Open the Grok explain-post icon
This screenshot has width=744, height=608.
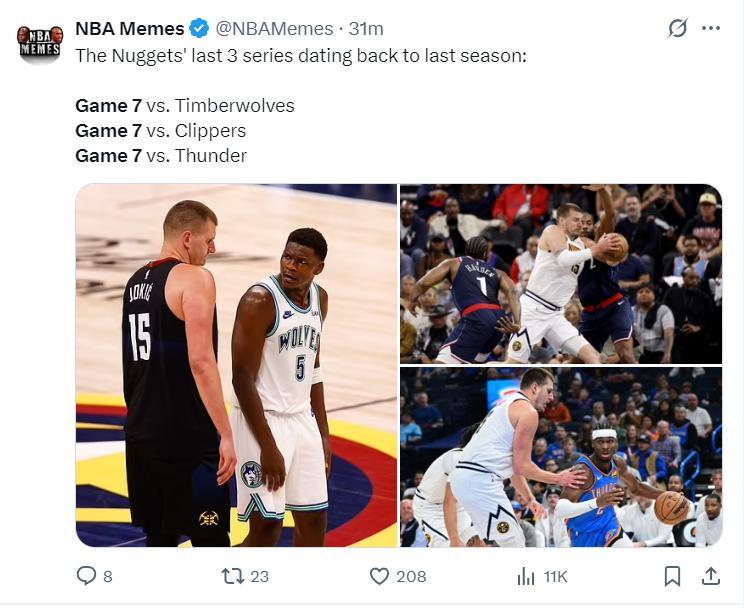pyautogui.click(x=677, y=28)
